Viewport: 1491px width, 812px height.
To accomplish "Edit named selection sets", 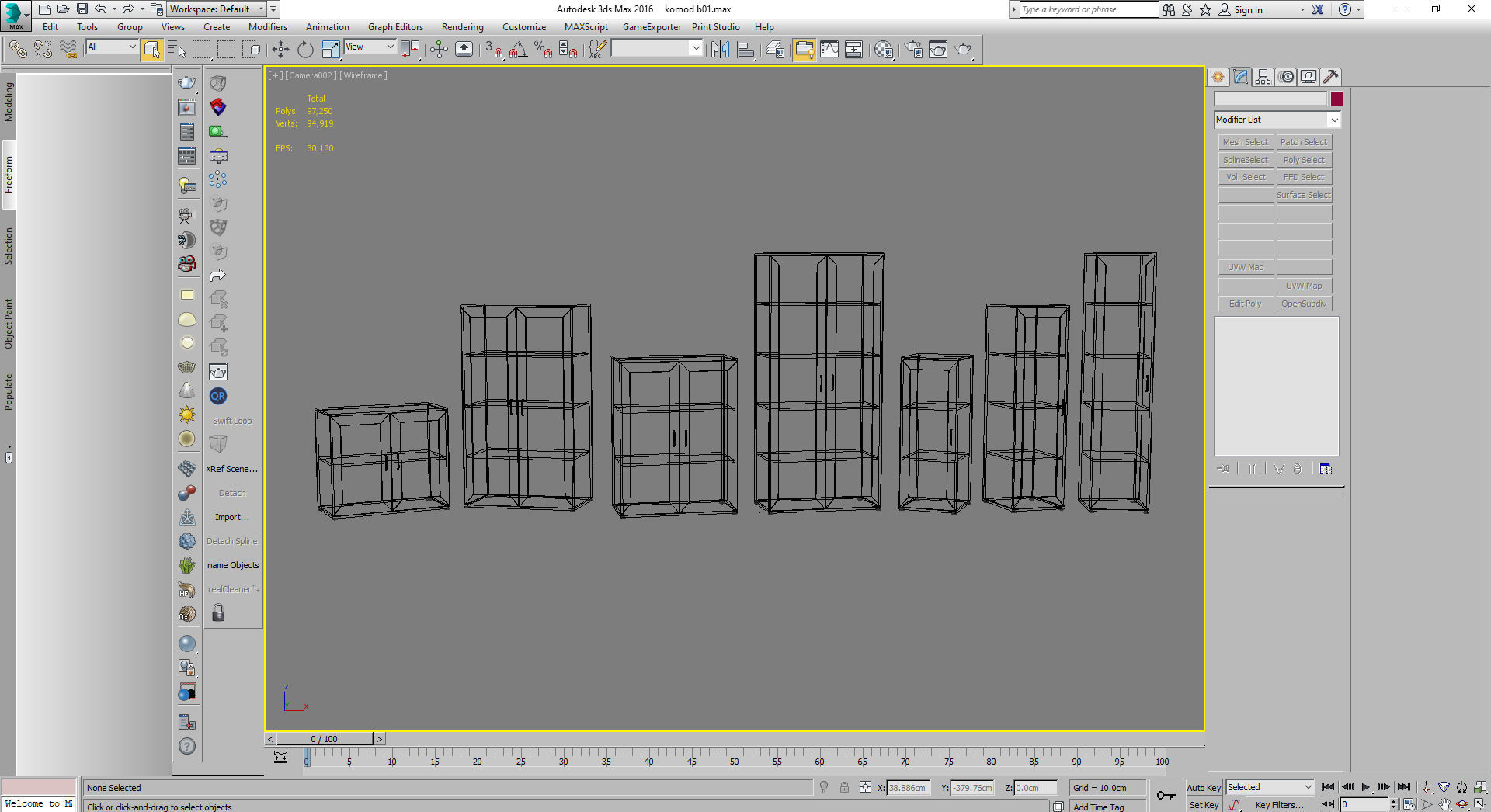I will (x=596, y=50).
